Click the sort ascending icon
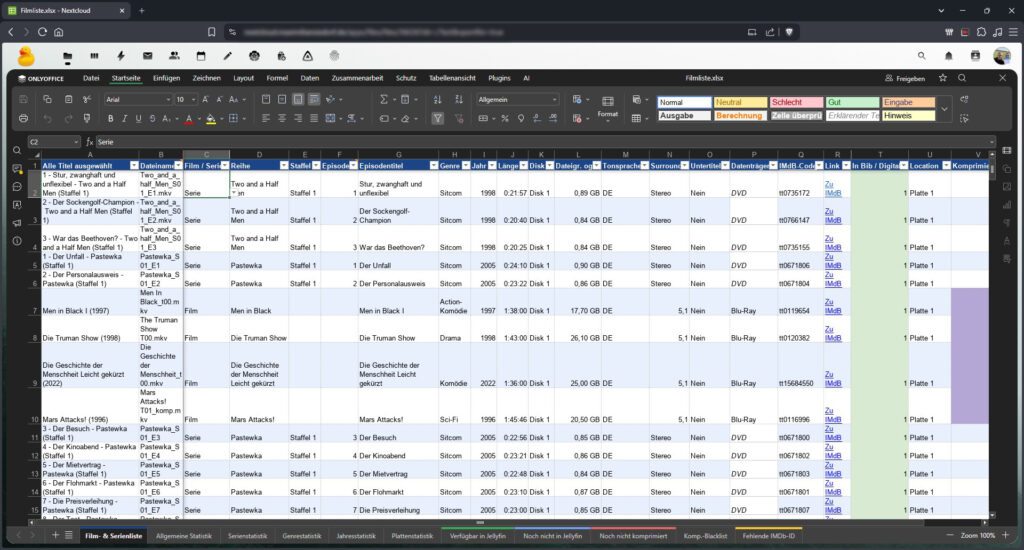 point(438,100)
